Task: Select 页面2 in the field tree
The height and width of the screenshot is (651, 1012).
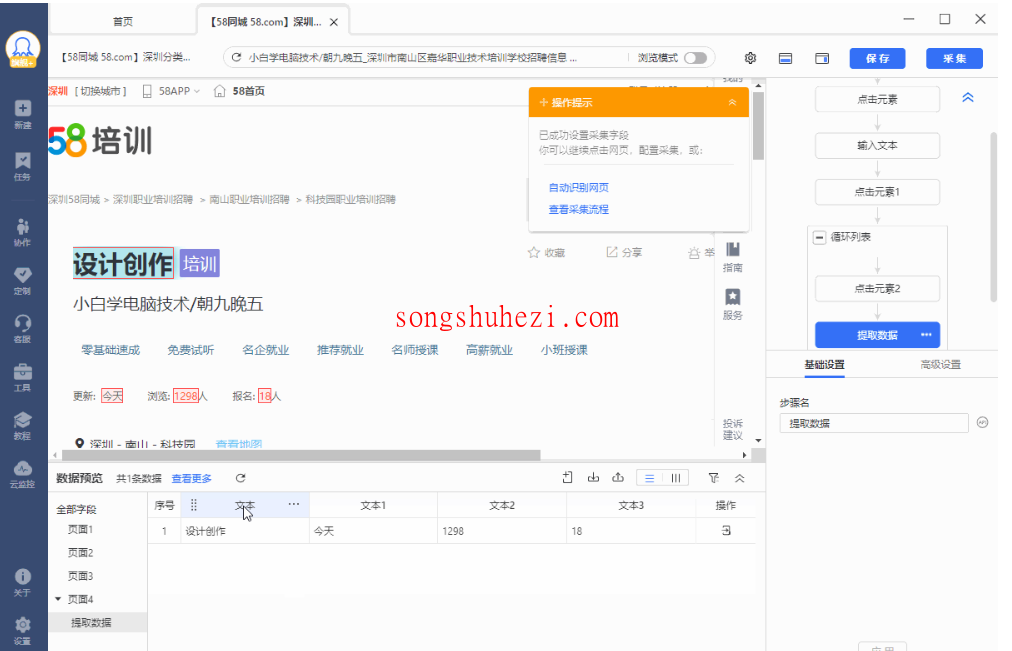Action: [81, 552]
